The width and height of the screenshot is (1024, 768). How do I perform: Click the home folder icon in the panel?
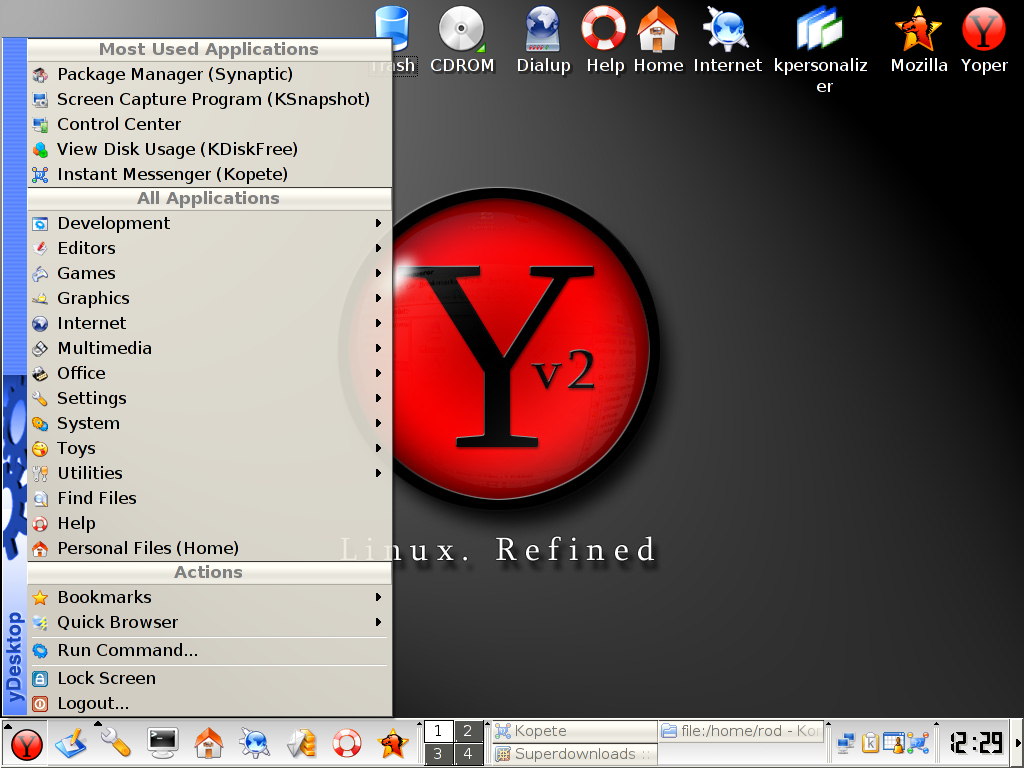(x=208, y=743)
